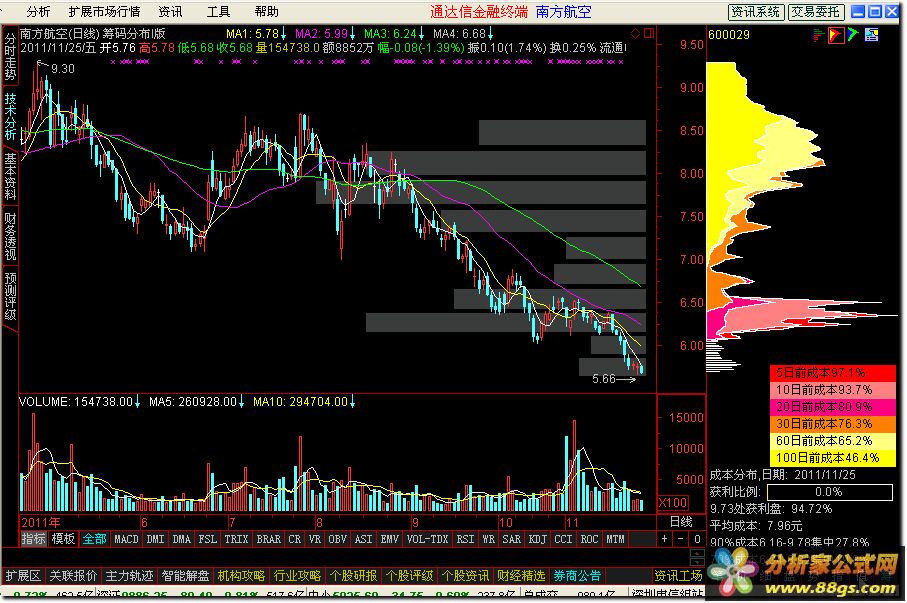Viewport: 907px width, 603px height.
Task: Open the 分析 menu
Action: pos(39,12)
